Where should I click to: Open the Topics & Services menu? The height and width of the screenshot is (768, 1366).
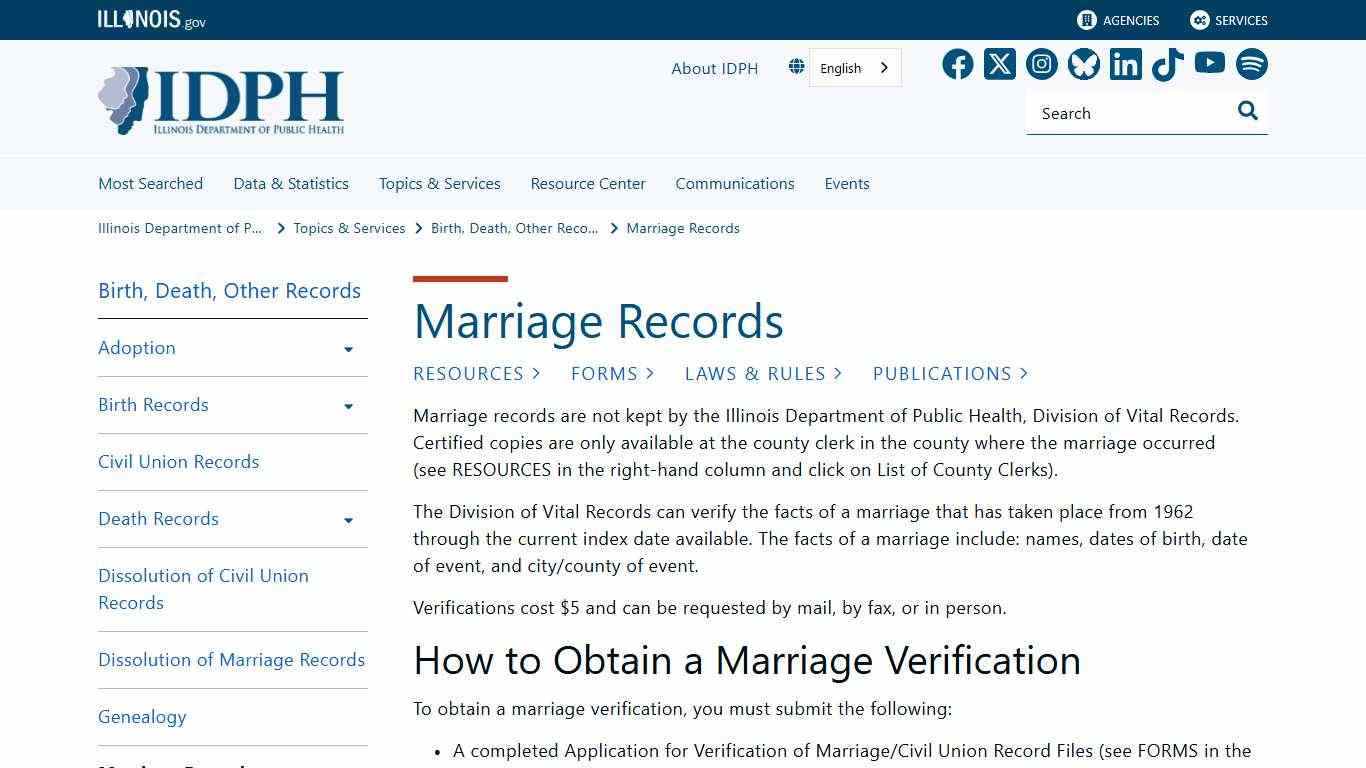439,183
